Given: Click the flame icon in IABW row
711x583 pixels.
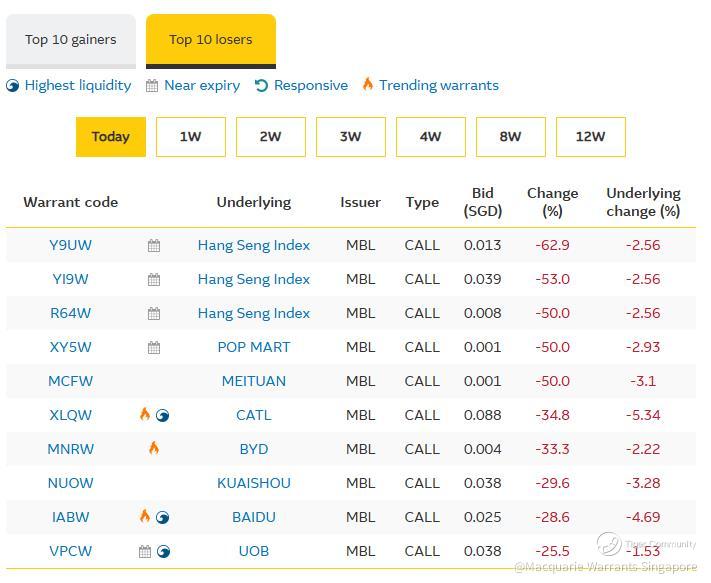Looking at the screenshot, I should click(x=145, y=517).
